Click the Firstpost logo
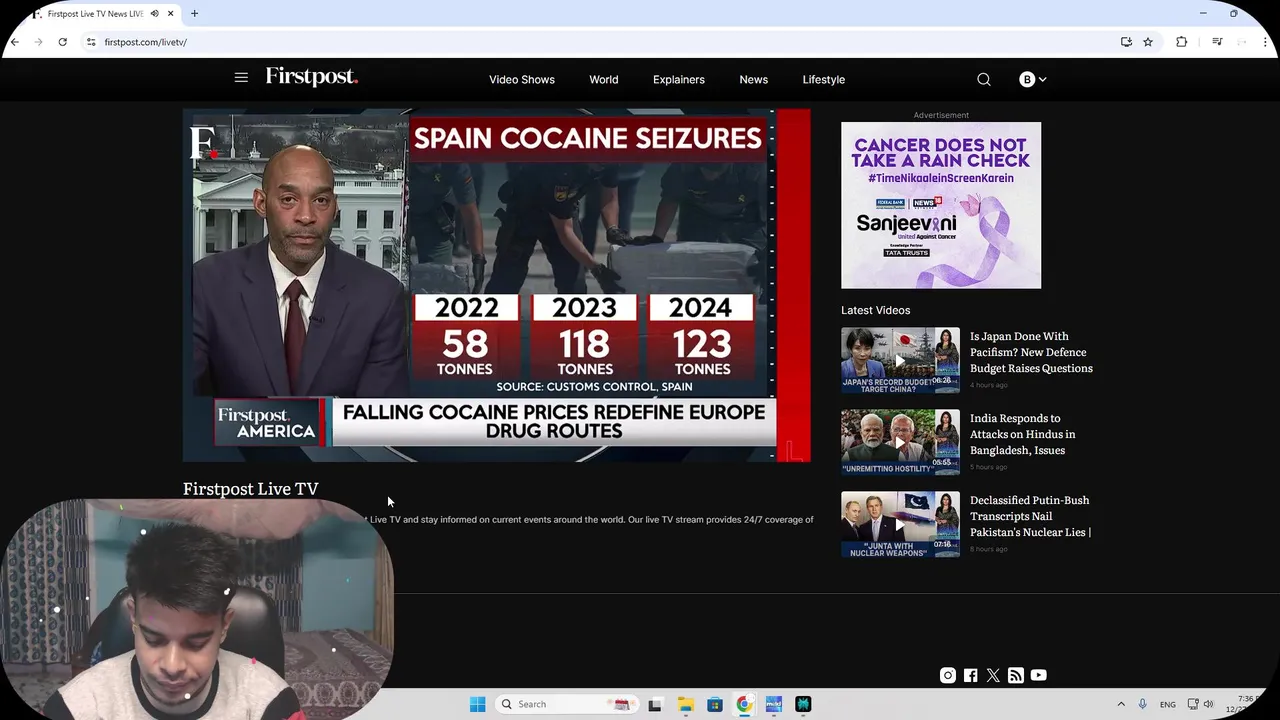This screenshot has width=1280, height=720. coord(311,77)
